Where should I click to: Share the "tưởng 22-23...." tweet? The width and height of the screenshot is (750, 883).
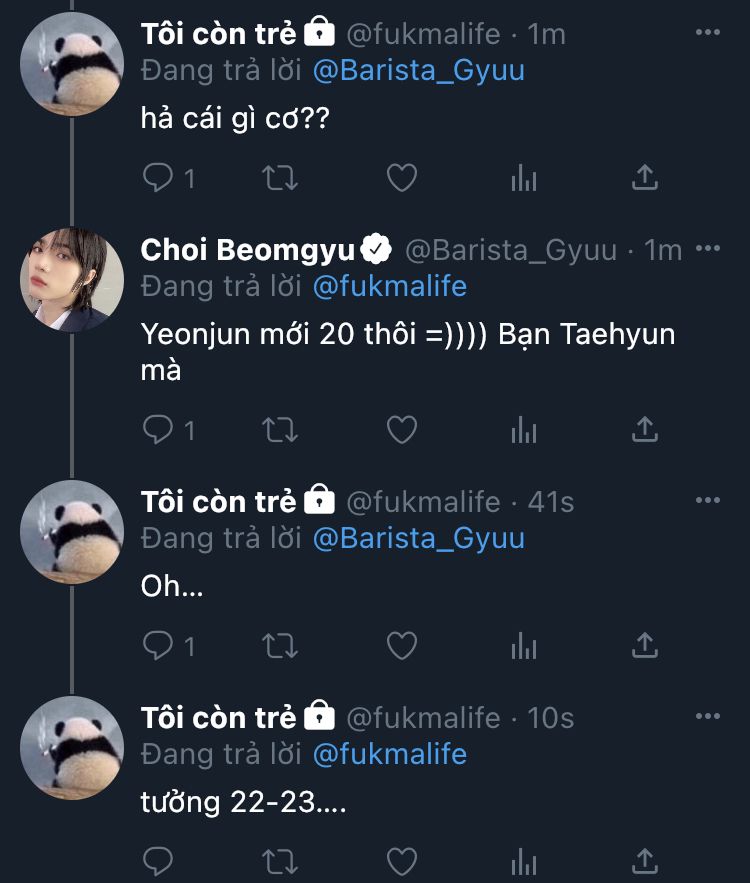point(646,862)
